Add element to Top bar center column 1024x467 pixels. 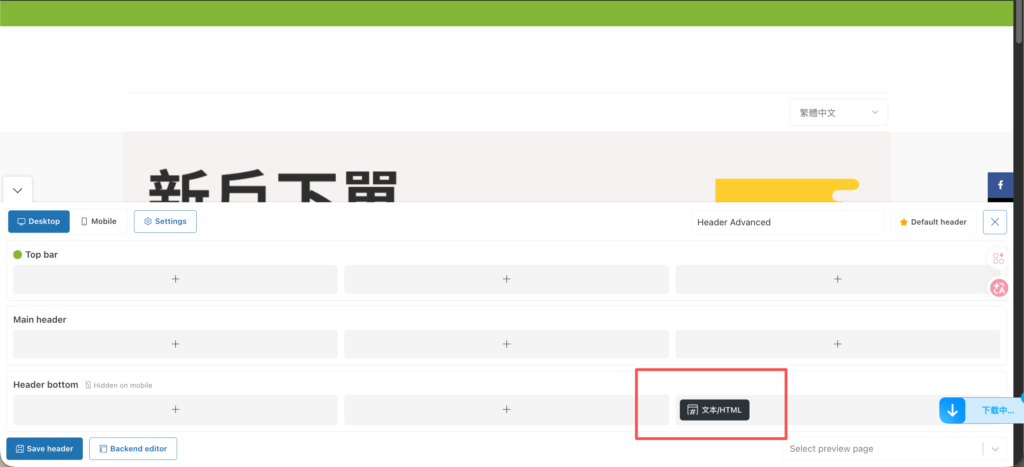tap(506, 279)
